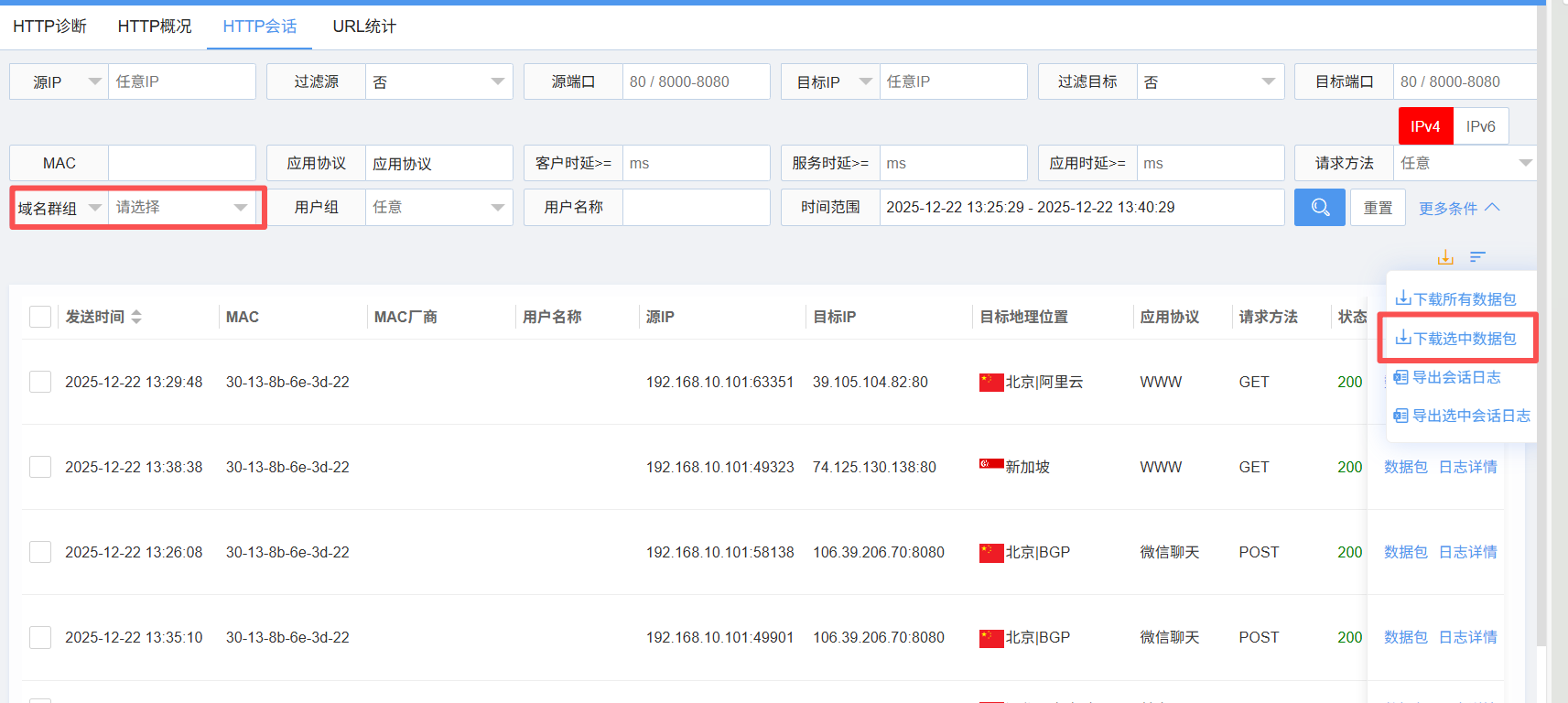
Task: Open the HTTP概况 tab
Action: (x=154, y=27)
